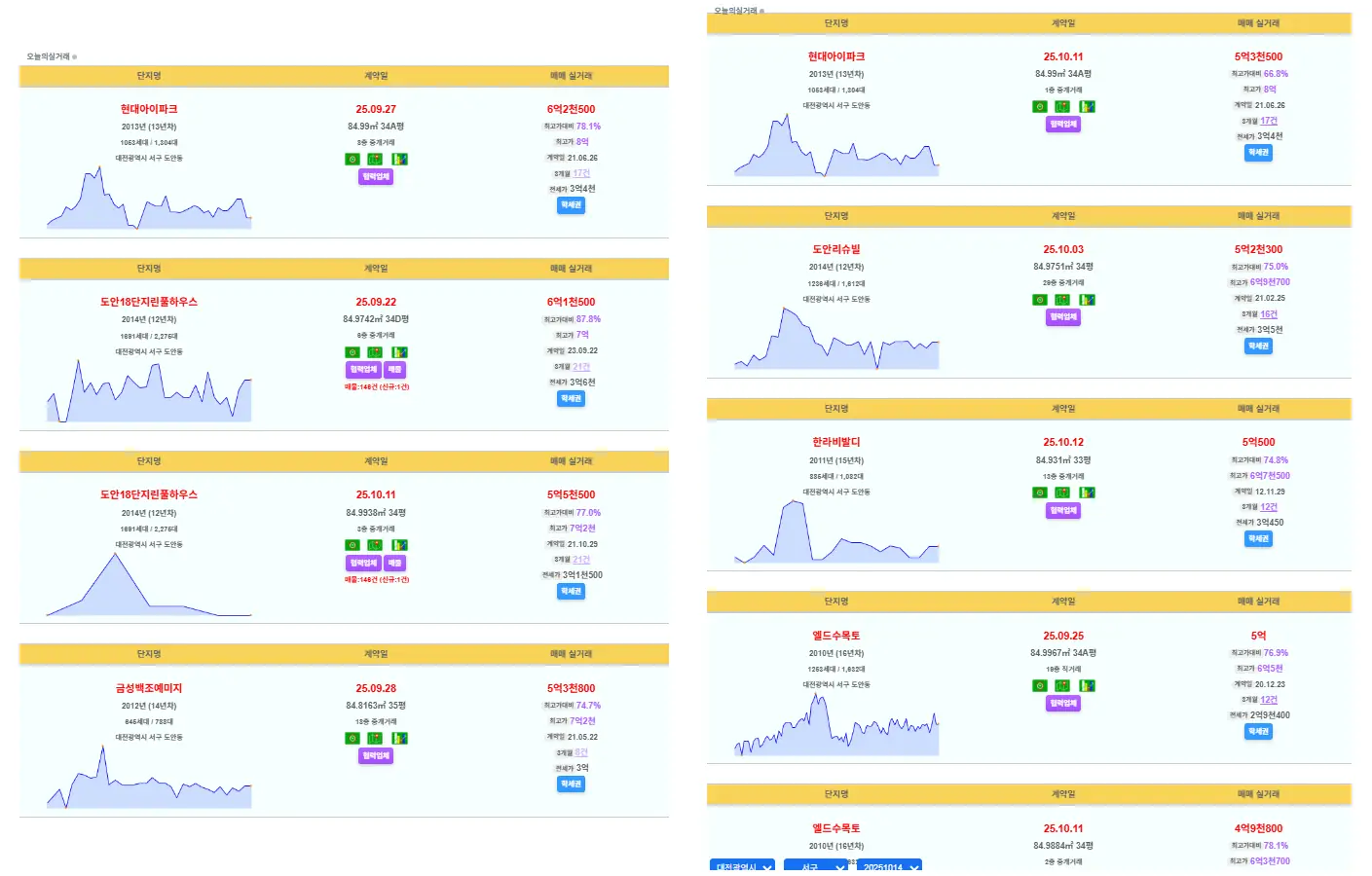Click chart icon in 현대아이파크 25.10.11 card
Image resolution: width=1372 pixels, height=876 pixels.
point(1087,107)
